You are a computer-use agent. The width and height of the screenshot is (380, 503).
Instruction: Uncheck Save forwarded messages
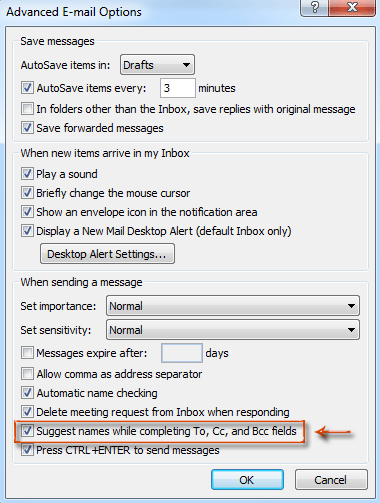(27, 128)
